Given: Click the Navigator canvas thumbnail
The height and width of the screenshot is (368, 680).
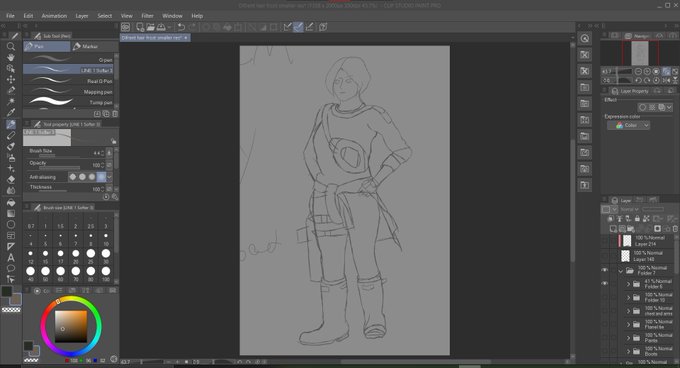Looking at the screenshot, I should point(640,53).
